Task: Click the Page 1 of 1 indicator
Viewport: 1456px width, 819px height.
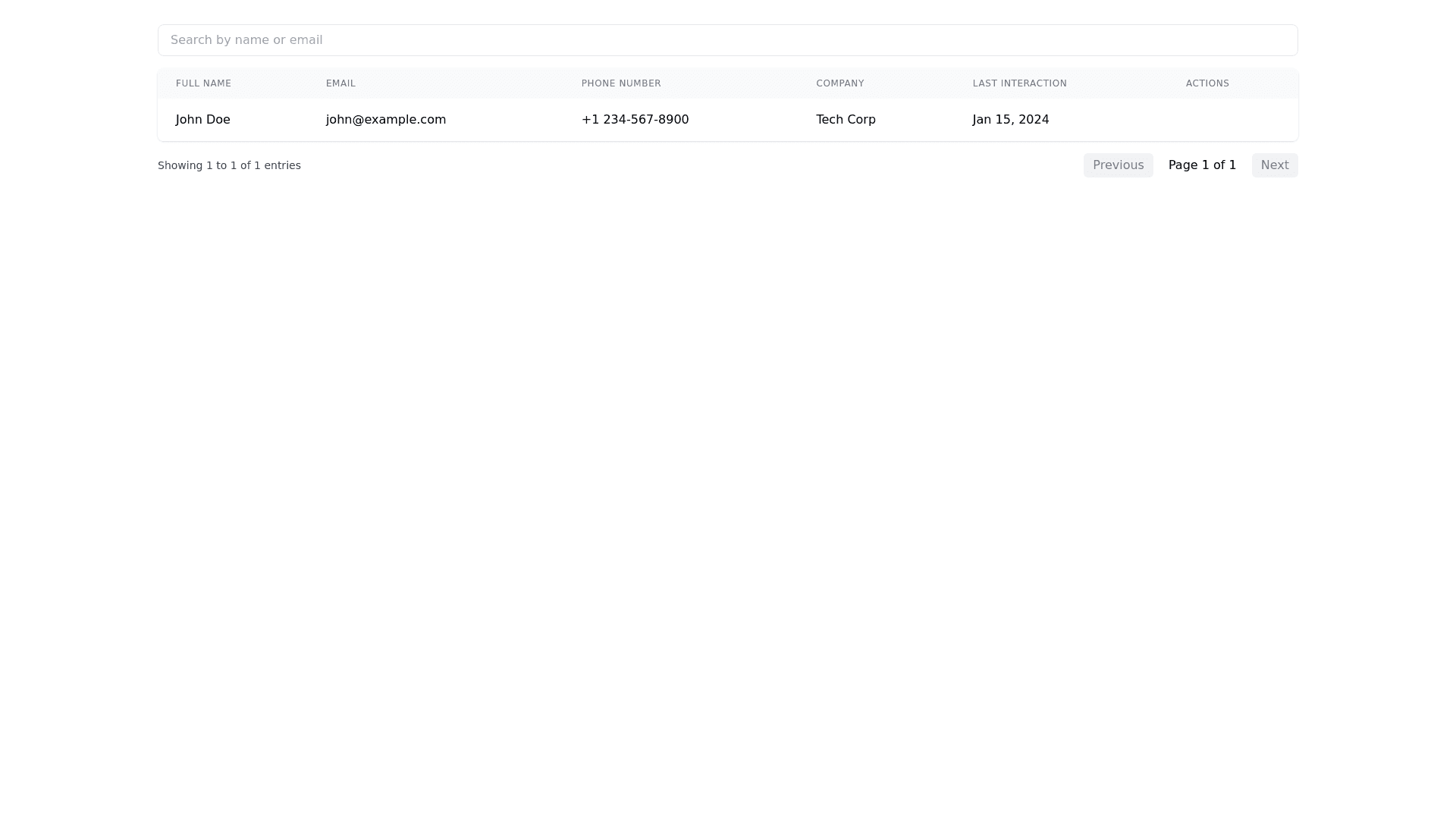Action: 1202,165
